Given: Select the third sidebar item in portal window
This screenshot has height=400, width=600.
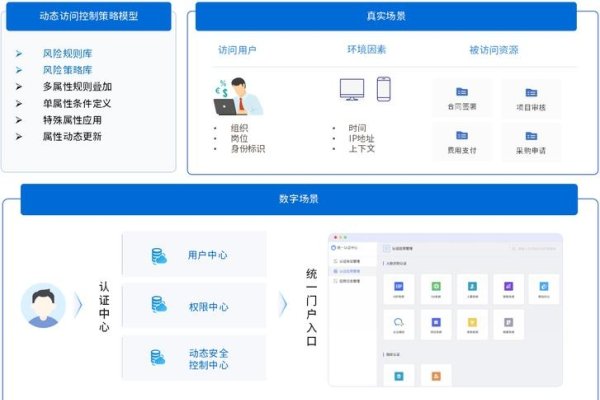Looking at the screenshot, I should [x=353, y=281].
